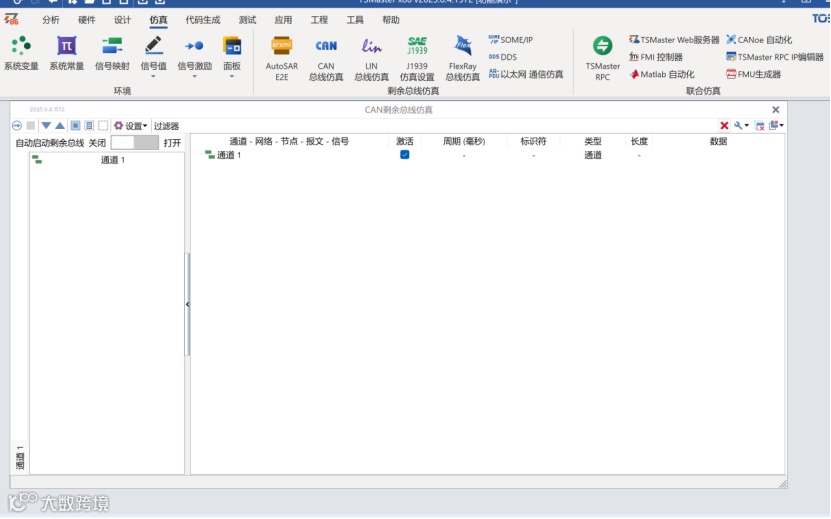Click the 类型 column header

[x=593, y=141]
